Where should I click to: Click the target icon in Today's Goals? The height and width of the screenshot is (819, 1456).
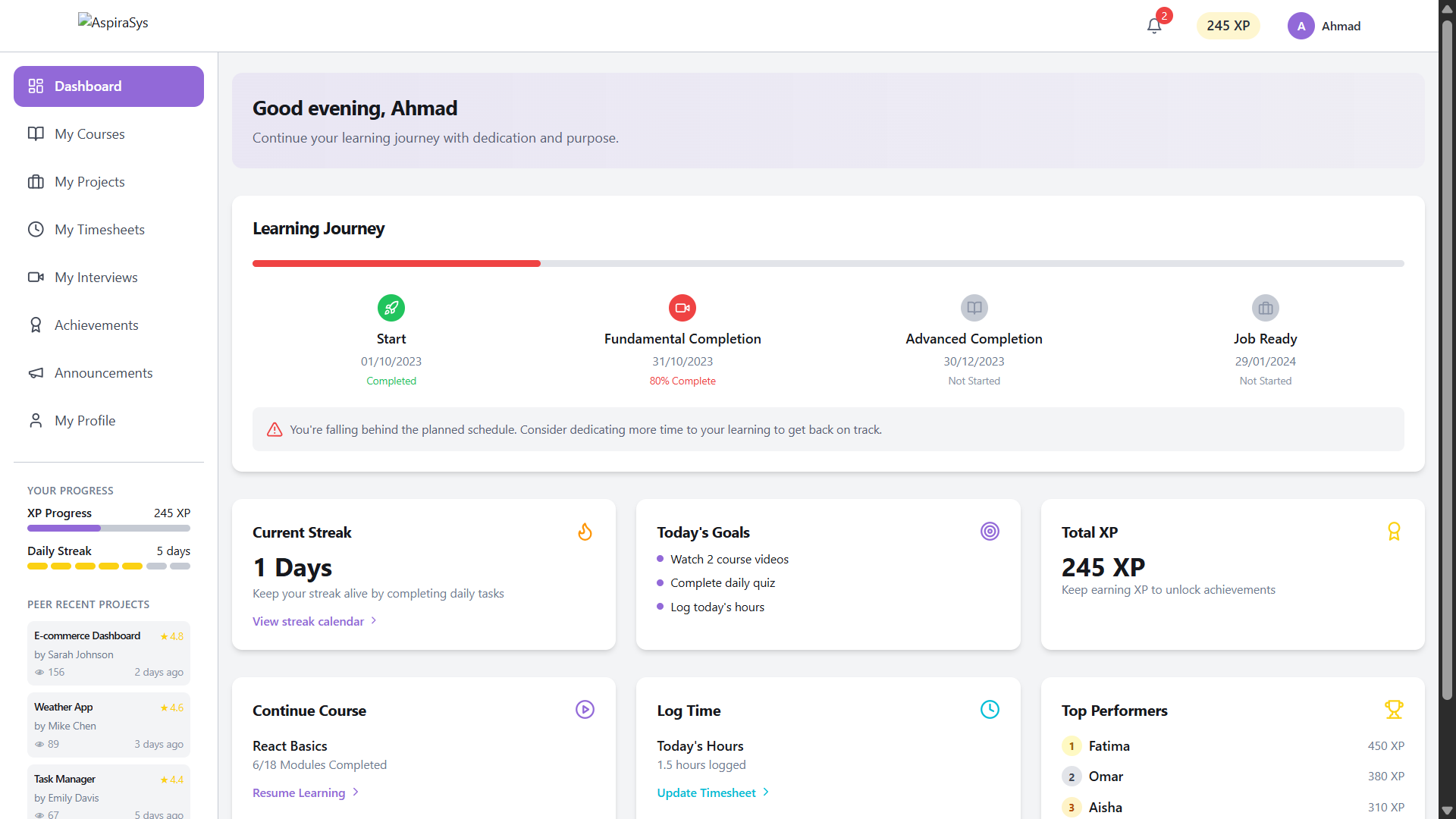(990, 532)
